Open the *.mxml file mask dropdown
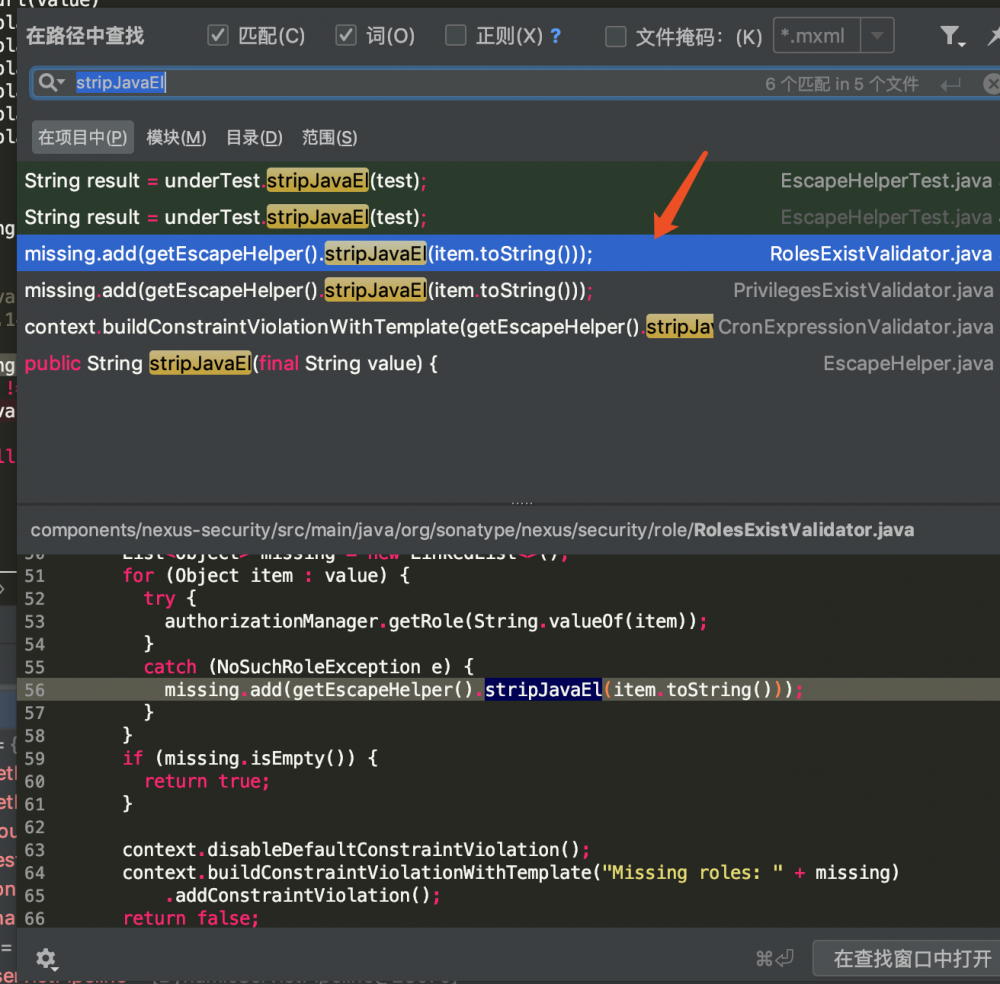1000x984 pixels. coord(877,35)
